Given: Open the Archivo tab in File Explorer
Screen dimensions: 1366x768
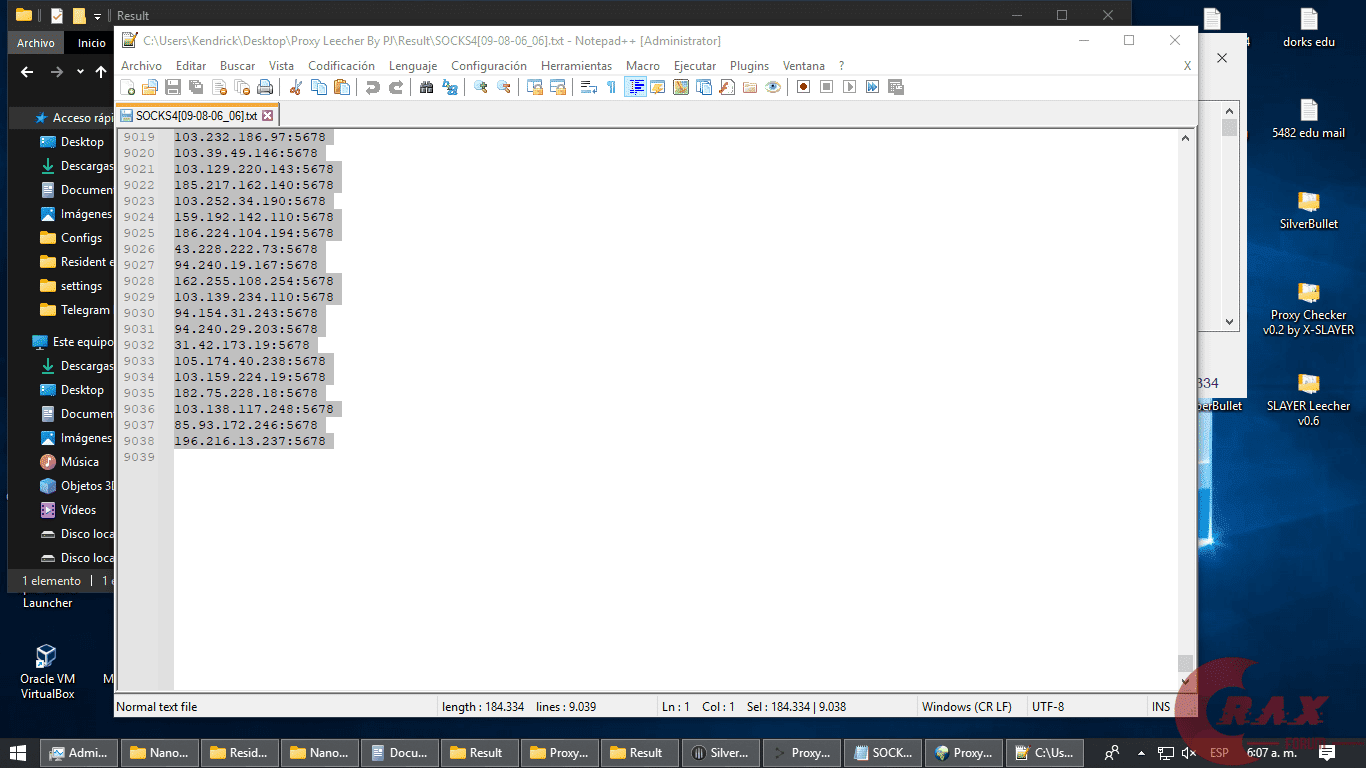Looking at the screenshot, I should [x=36, y=43].
